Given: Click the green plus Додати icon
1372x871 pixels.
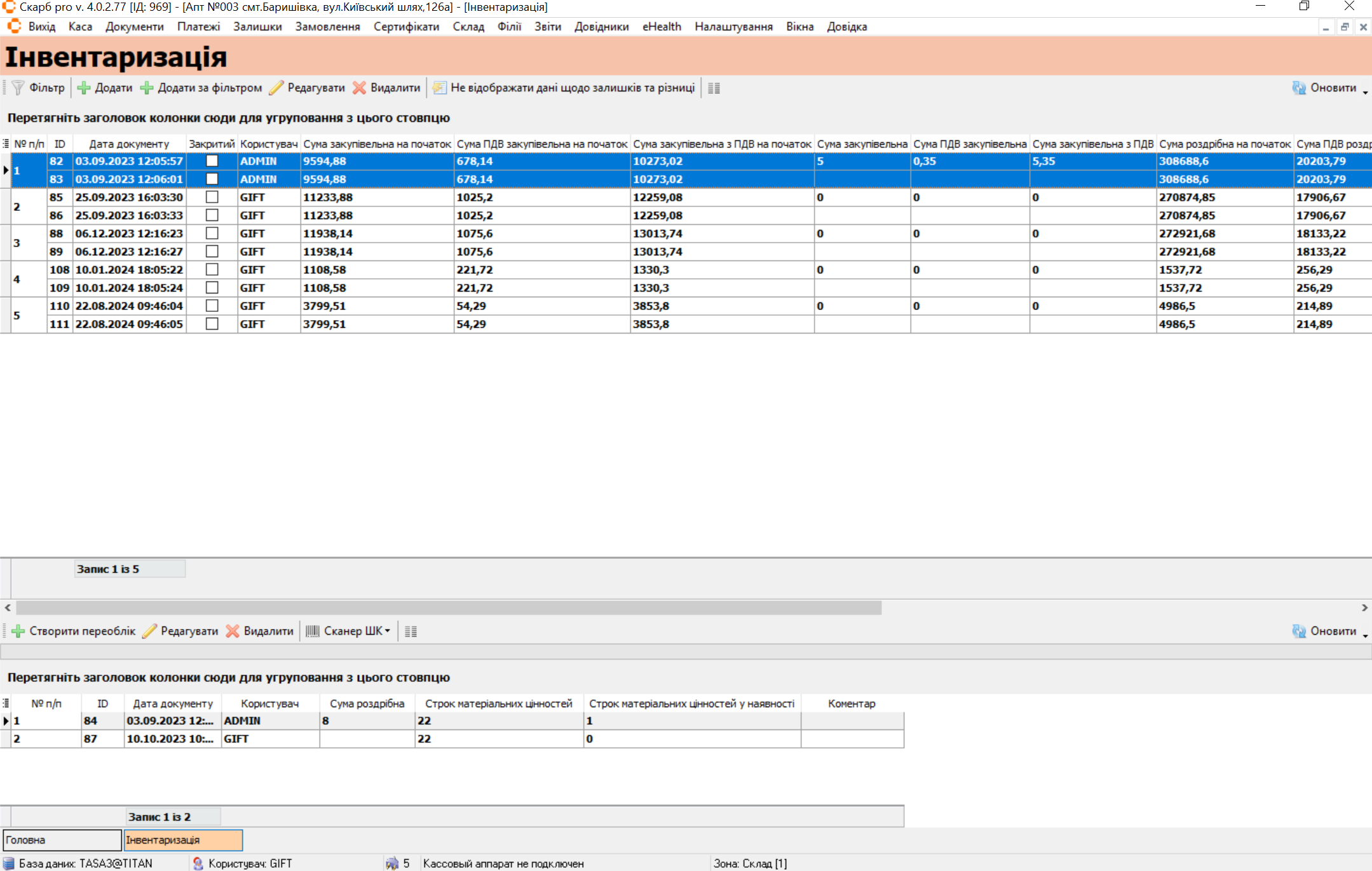Looking at the screenshot, I should (x=83, y=88).
